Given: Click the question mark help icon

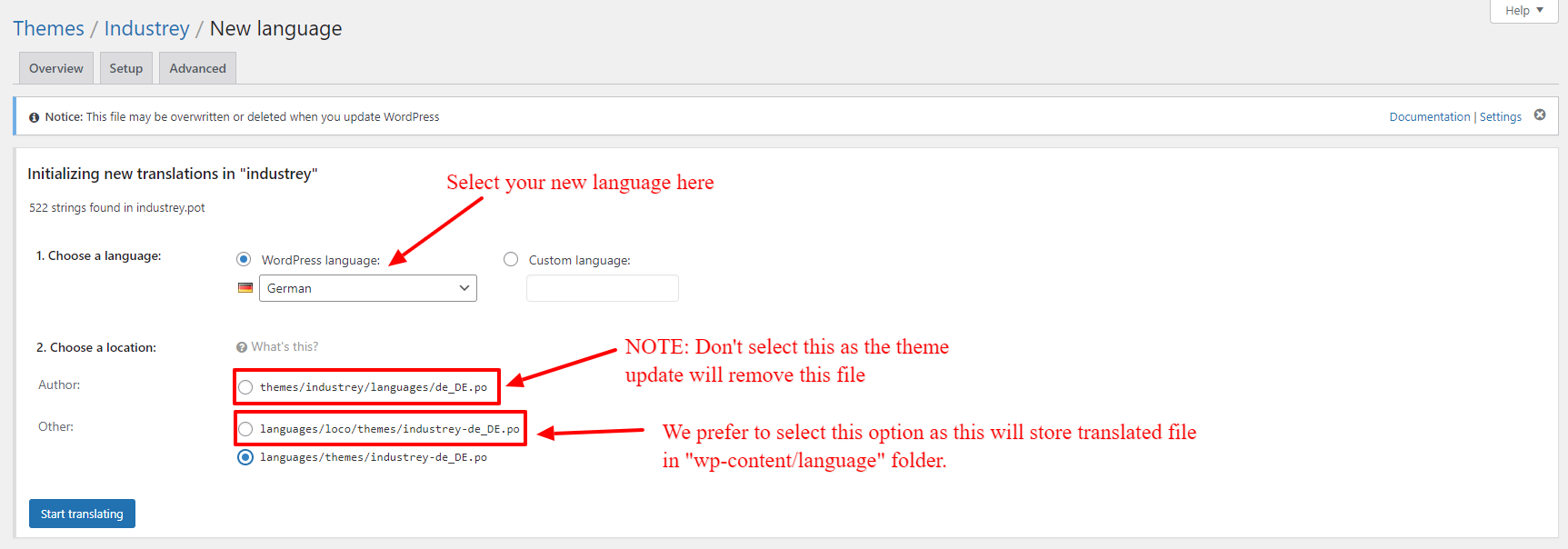Looking at the screenshot, I should pos(242,347).
